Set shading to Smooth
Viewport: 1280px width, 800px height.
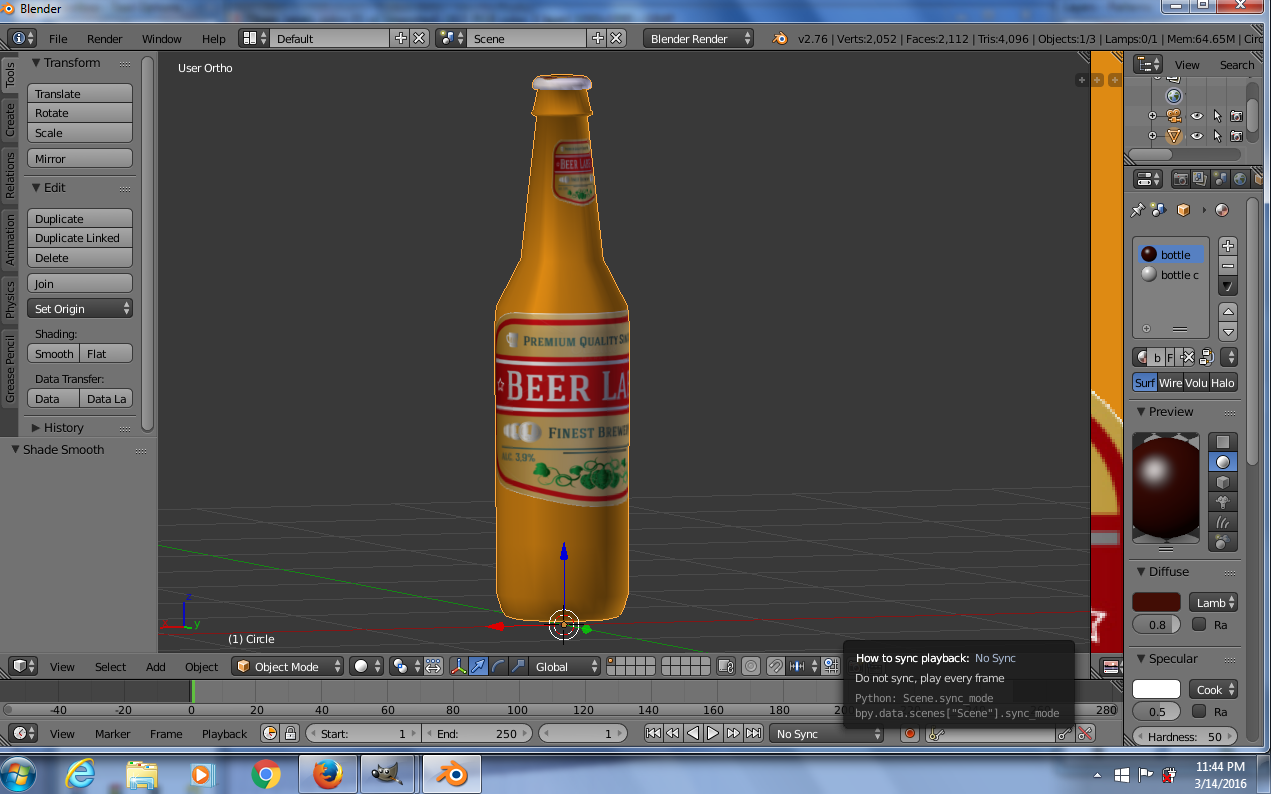tap(54, 354)
